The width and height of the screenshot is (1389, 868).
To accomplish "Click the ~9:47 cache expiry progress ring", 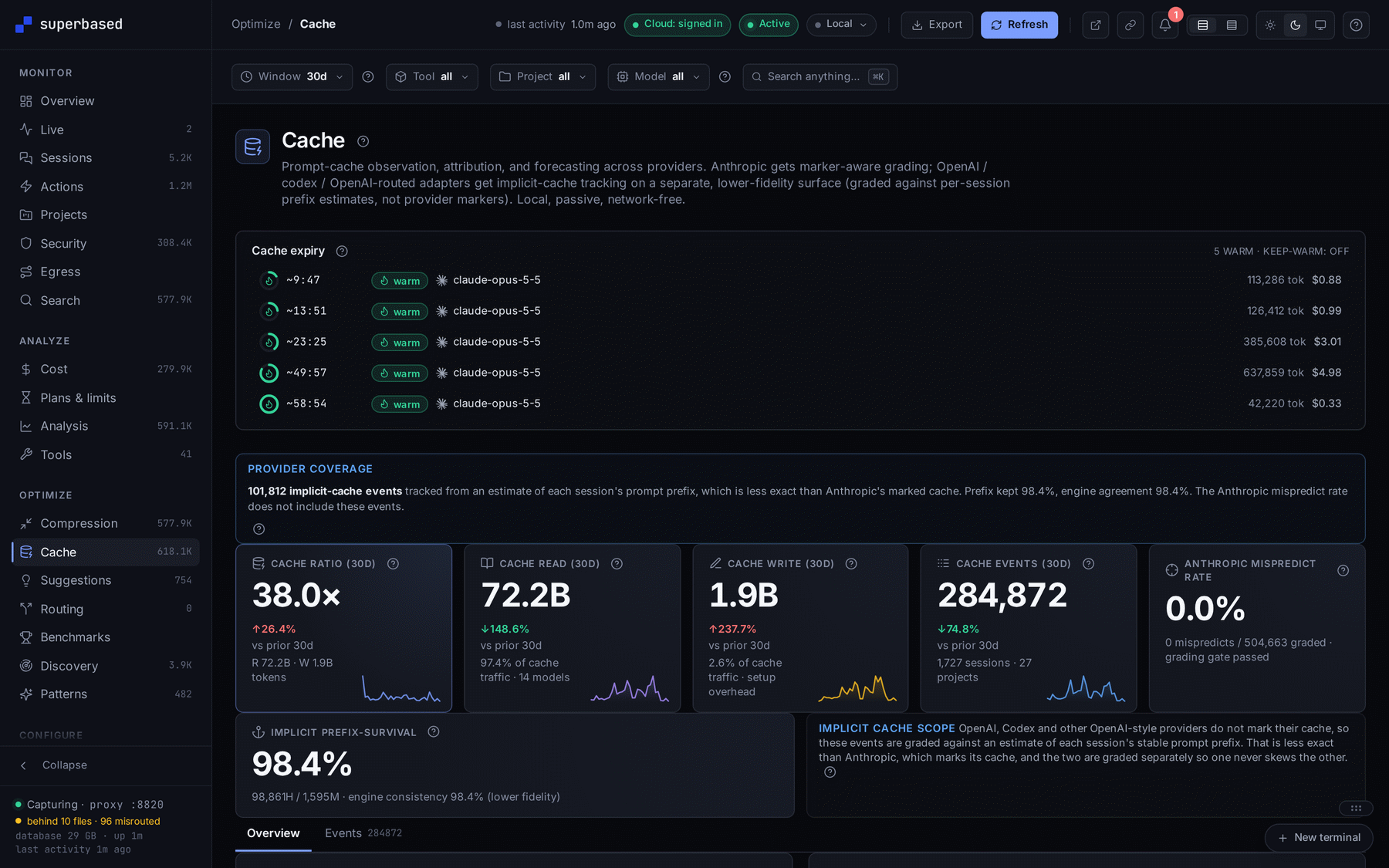I will [x=269, y=280].
